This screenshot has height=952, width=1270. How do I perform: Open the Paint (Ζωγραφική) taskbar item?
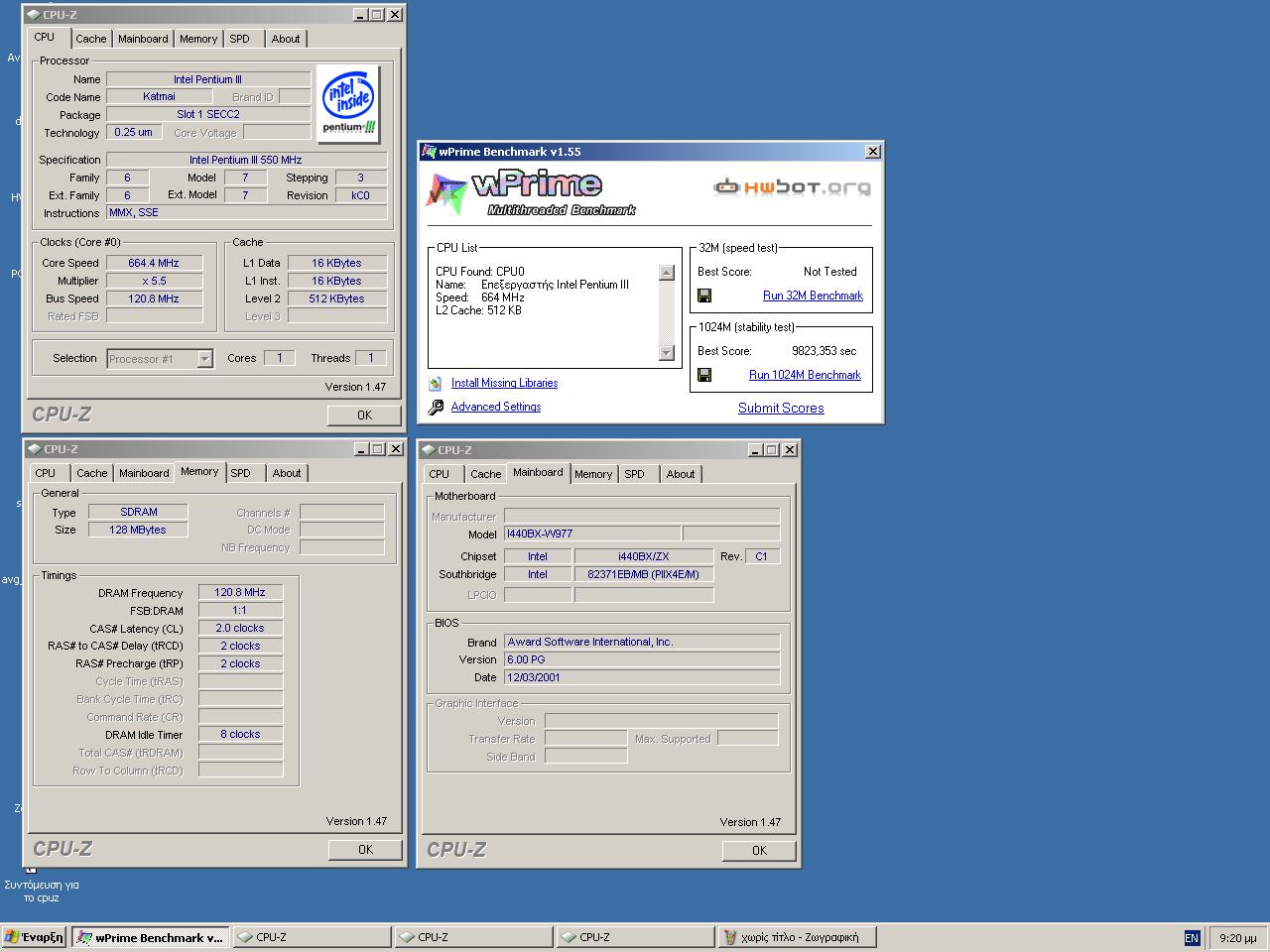[797, 937]
